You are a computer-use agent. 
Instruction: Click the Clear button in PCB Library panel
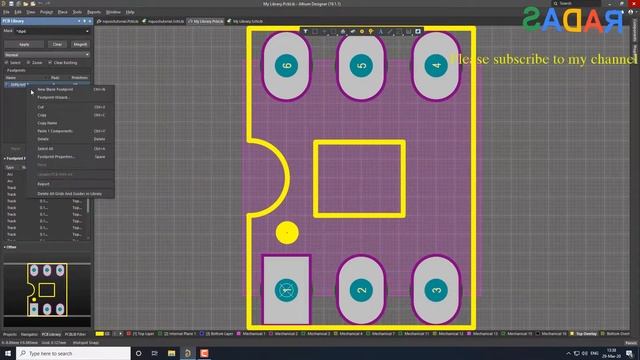point(57,44)
